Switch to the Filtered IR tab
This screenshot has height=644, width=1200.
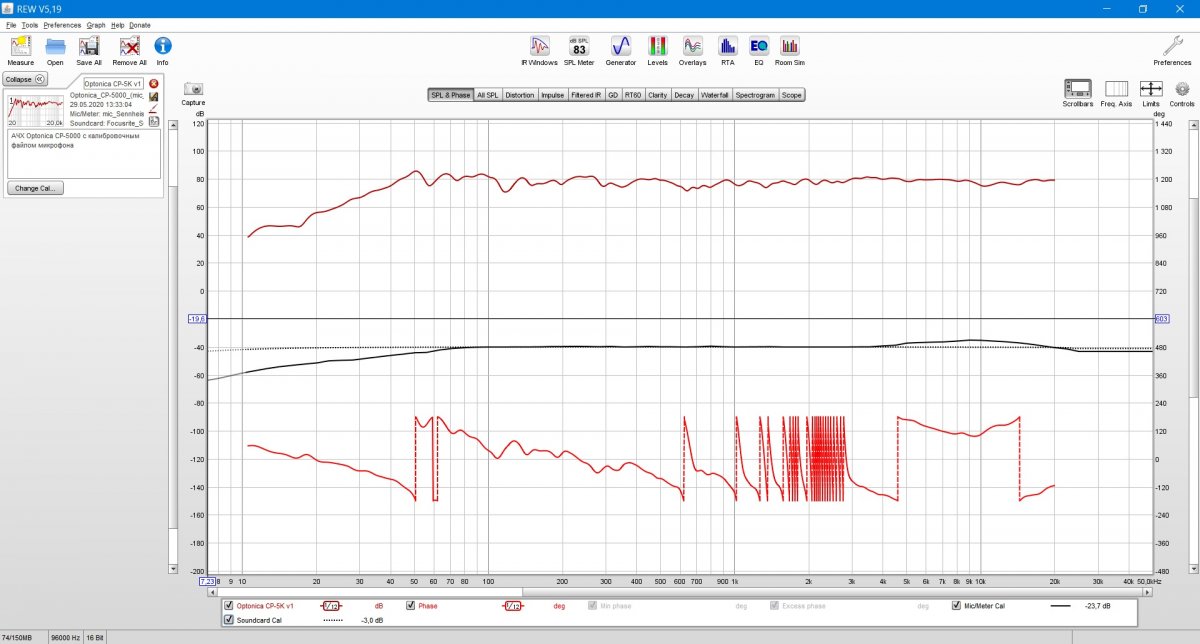(x=586, y=95)
